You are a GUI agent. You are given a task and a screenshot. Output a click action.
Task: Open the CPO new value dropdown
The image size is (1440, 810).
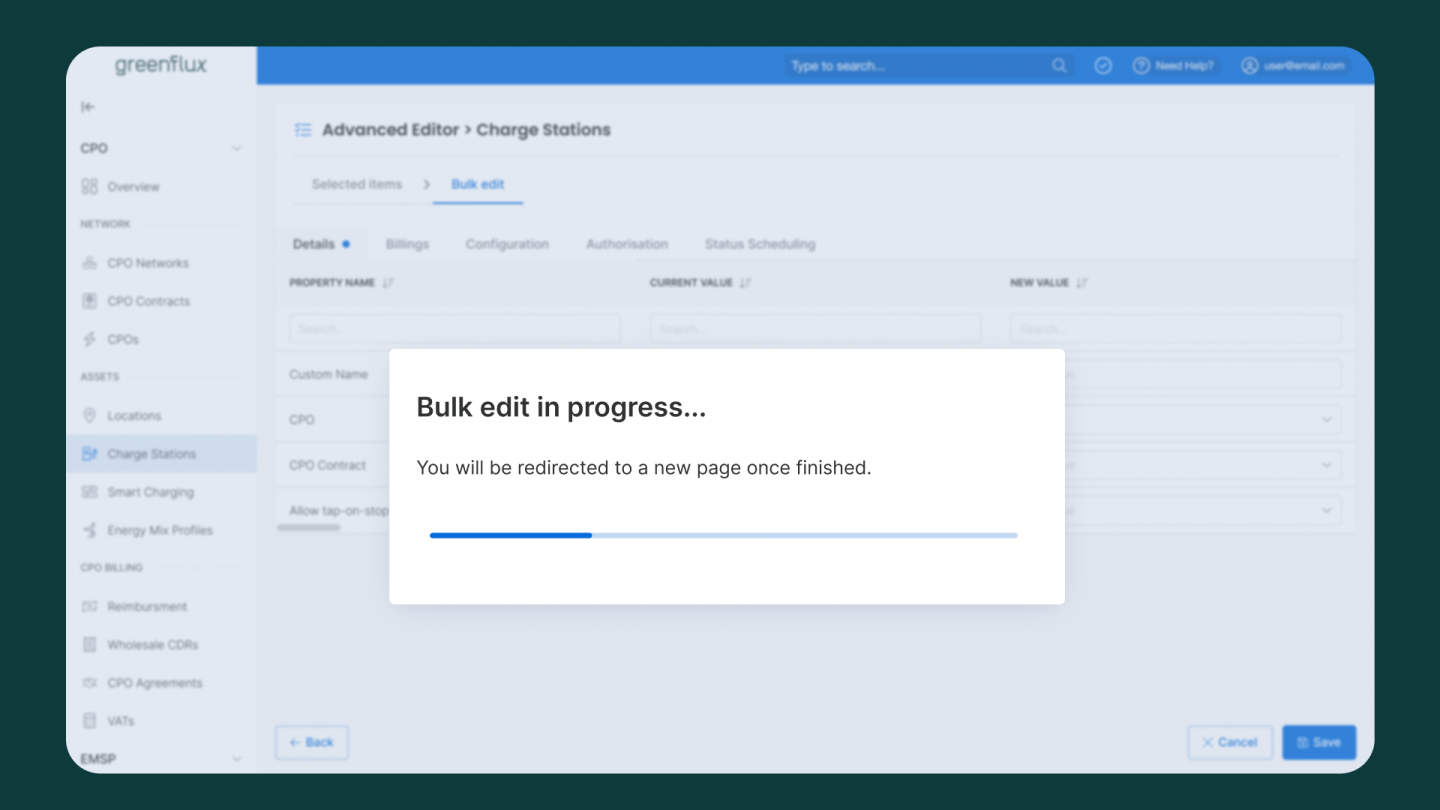[1326, 420]
